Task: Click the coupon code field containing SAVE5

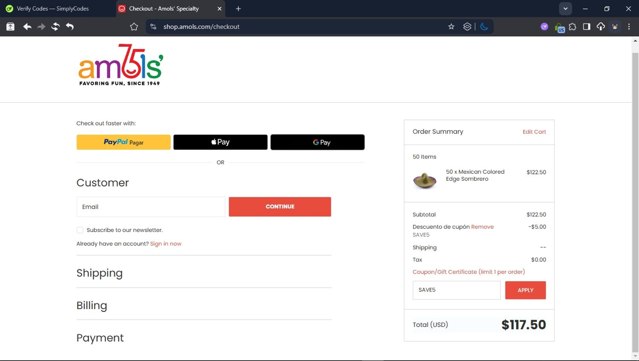Action: (x=456, y=290)
